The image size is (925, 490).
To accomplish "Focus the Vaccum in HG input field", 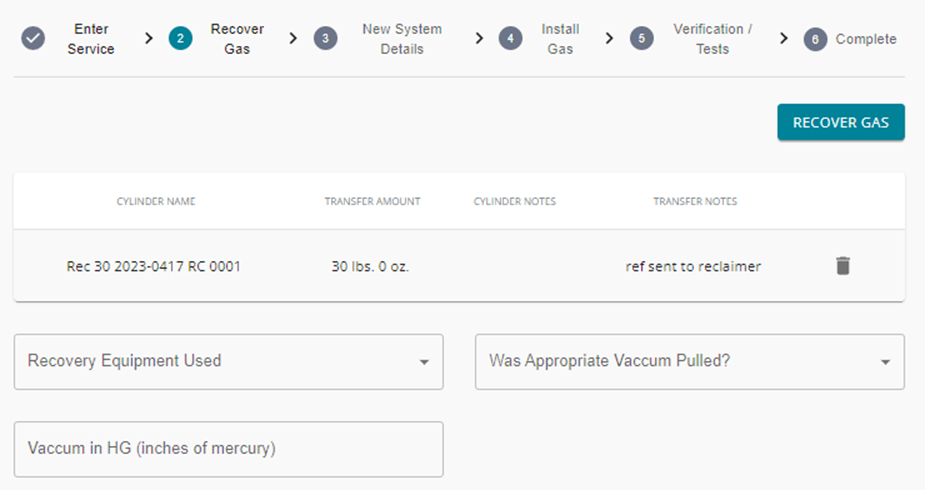I will [x=229, y=449].
